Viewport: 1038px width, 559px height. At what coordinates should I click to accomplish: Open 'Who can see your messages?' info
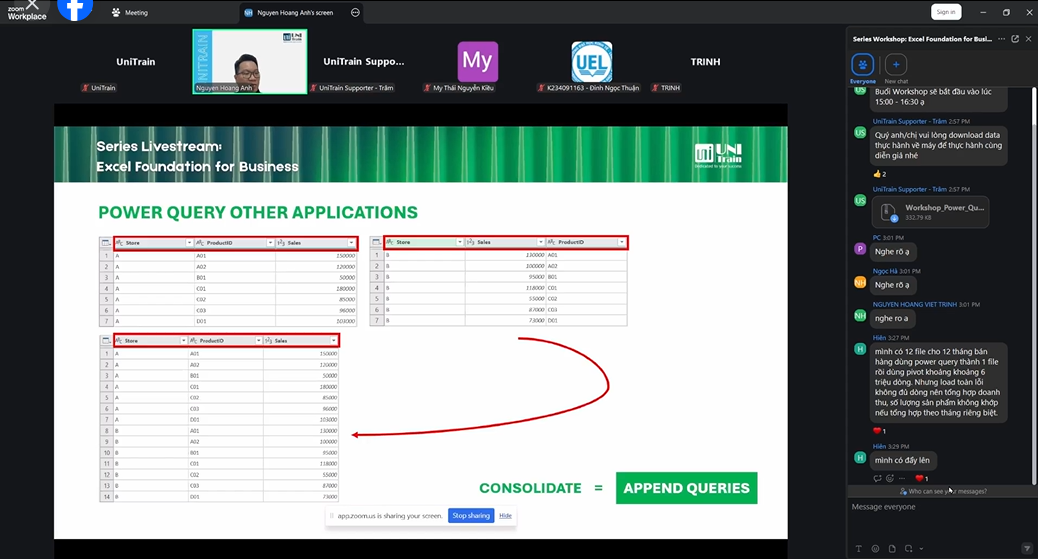pyautogui.click(x=943, y=491)
